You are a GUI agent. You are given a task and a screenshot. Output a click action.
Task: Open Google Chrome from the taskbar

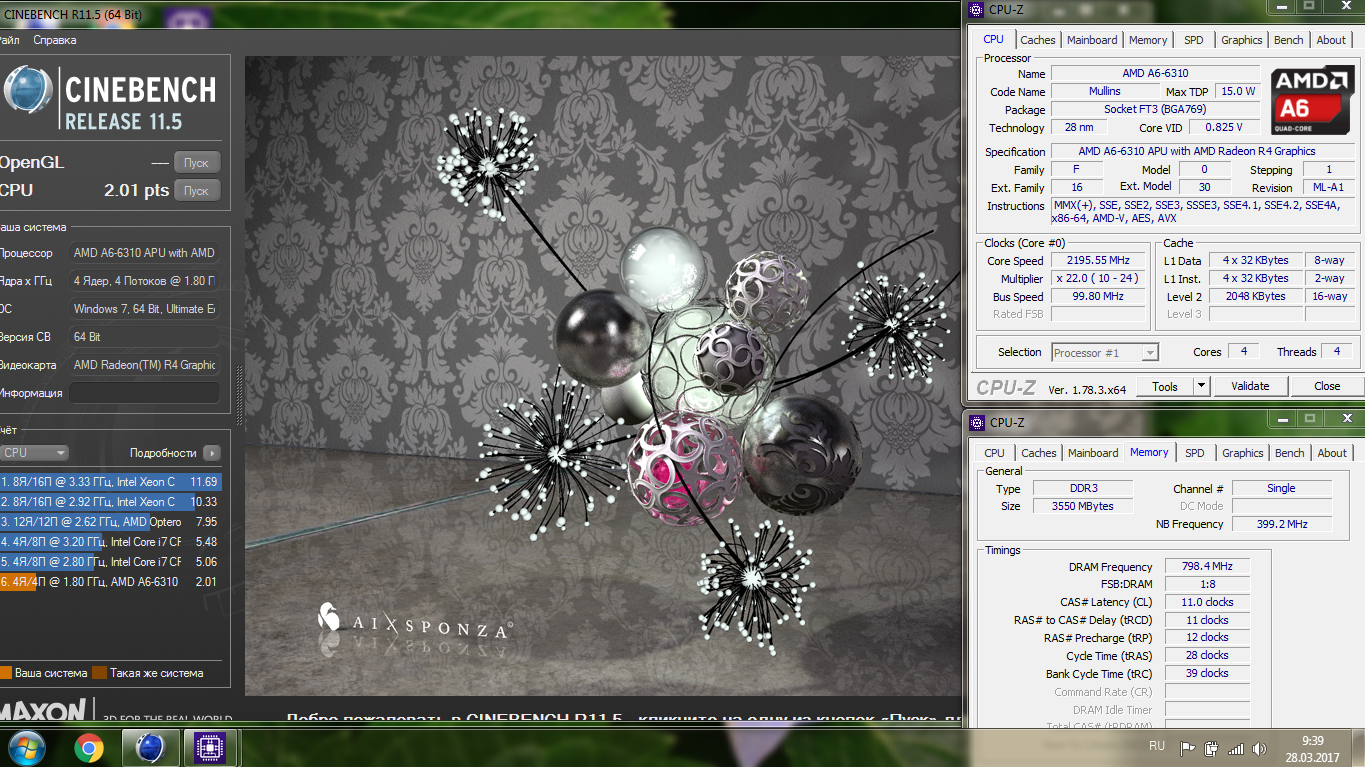click(89, 748)
